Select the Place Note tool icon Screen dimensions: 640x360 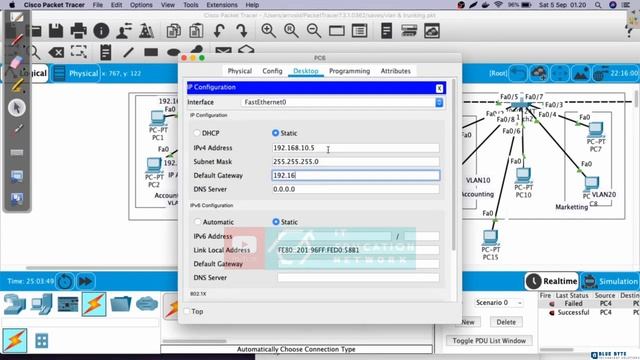106,52
